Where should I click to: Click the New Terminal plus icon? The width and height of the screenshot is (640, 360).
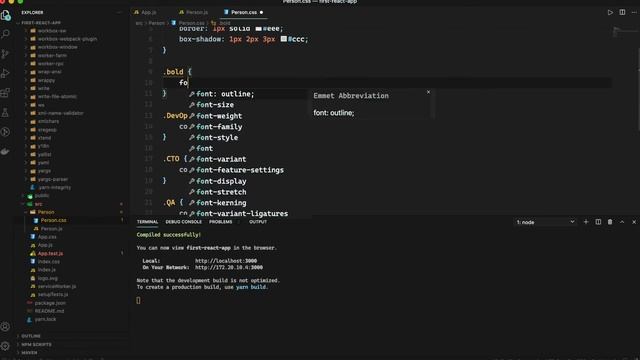586,222
